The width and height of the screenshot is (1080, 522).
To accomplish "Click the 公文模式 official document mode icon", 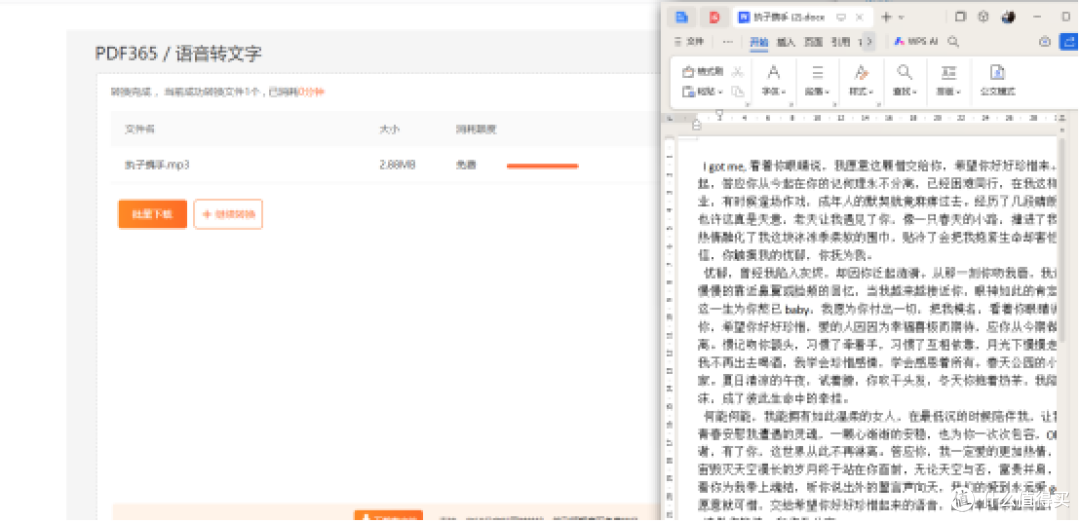I will pyautogui.click(x=997, y=72).
